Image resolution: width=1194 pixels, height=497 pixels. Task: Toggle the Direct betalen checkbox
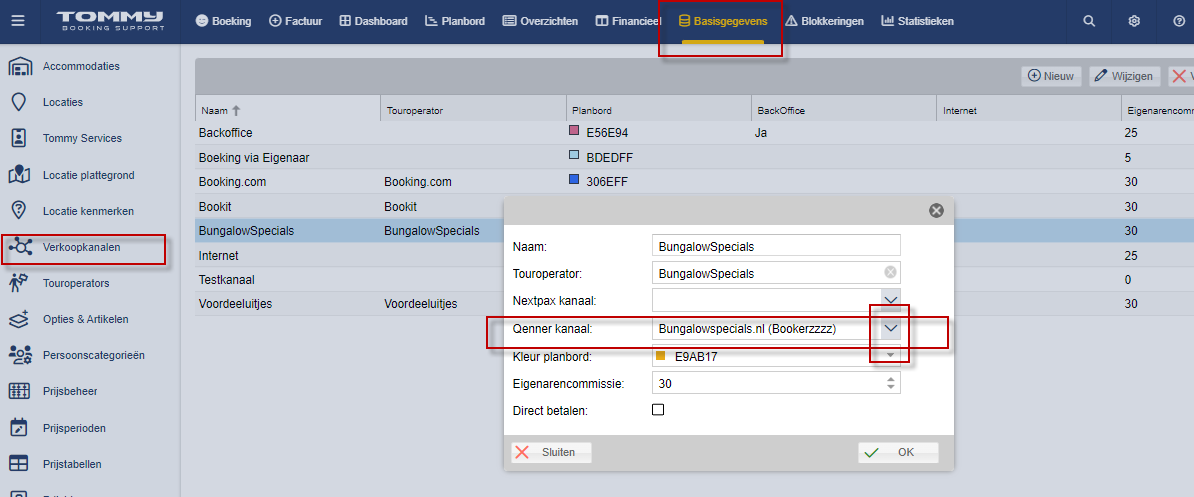click(x=658, y=409)
